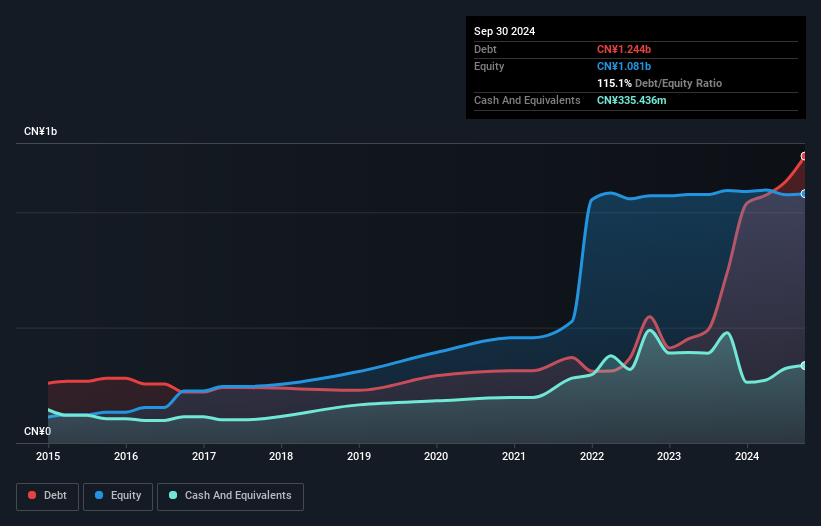821x526 pixels.
Task: Click the CN¥1.244b debt value
Action: pos(624,49)
